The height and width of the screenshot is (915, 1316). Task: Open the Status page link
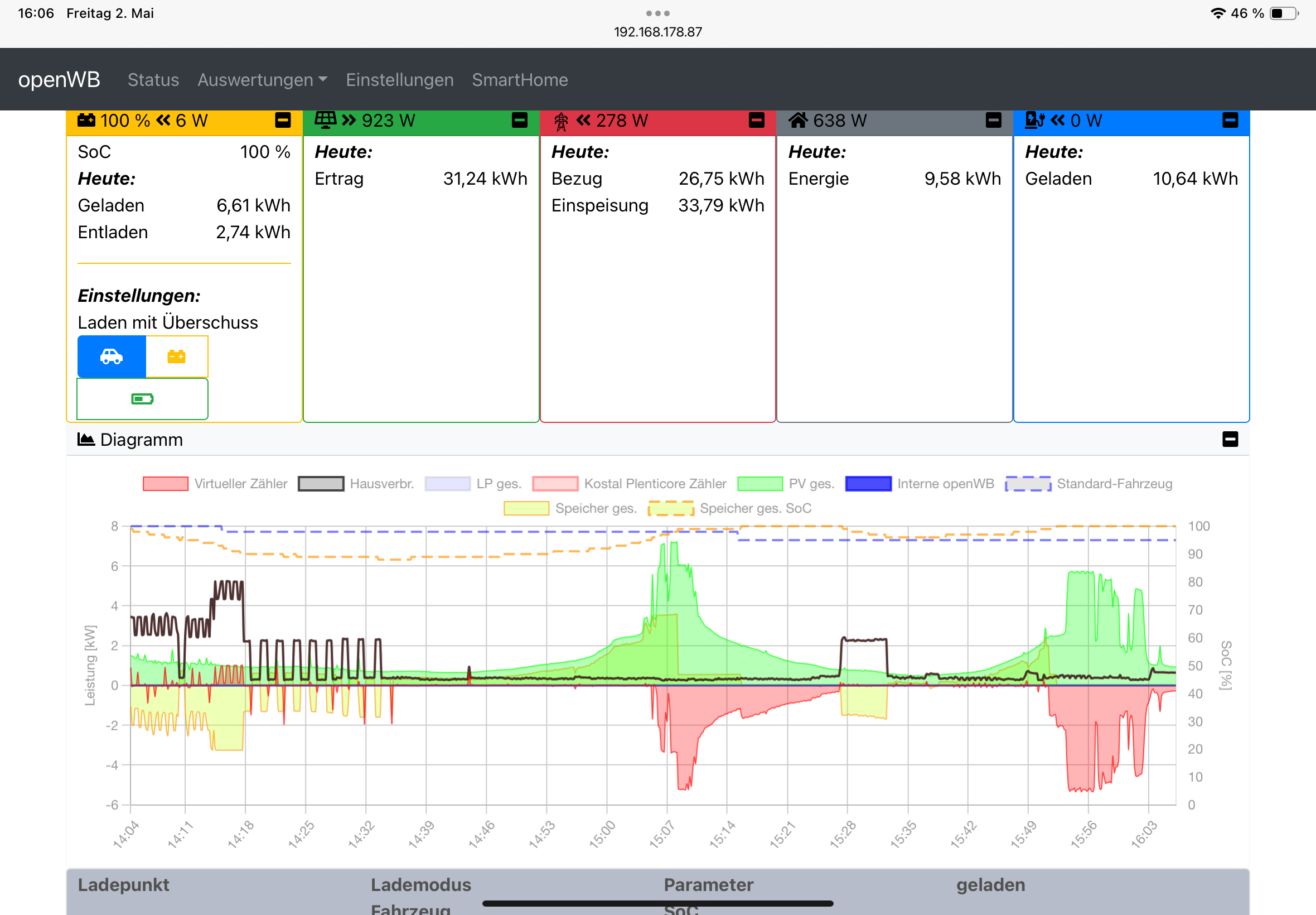tap(153, 80)
